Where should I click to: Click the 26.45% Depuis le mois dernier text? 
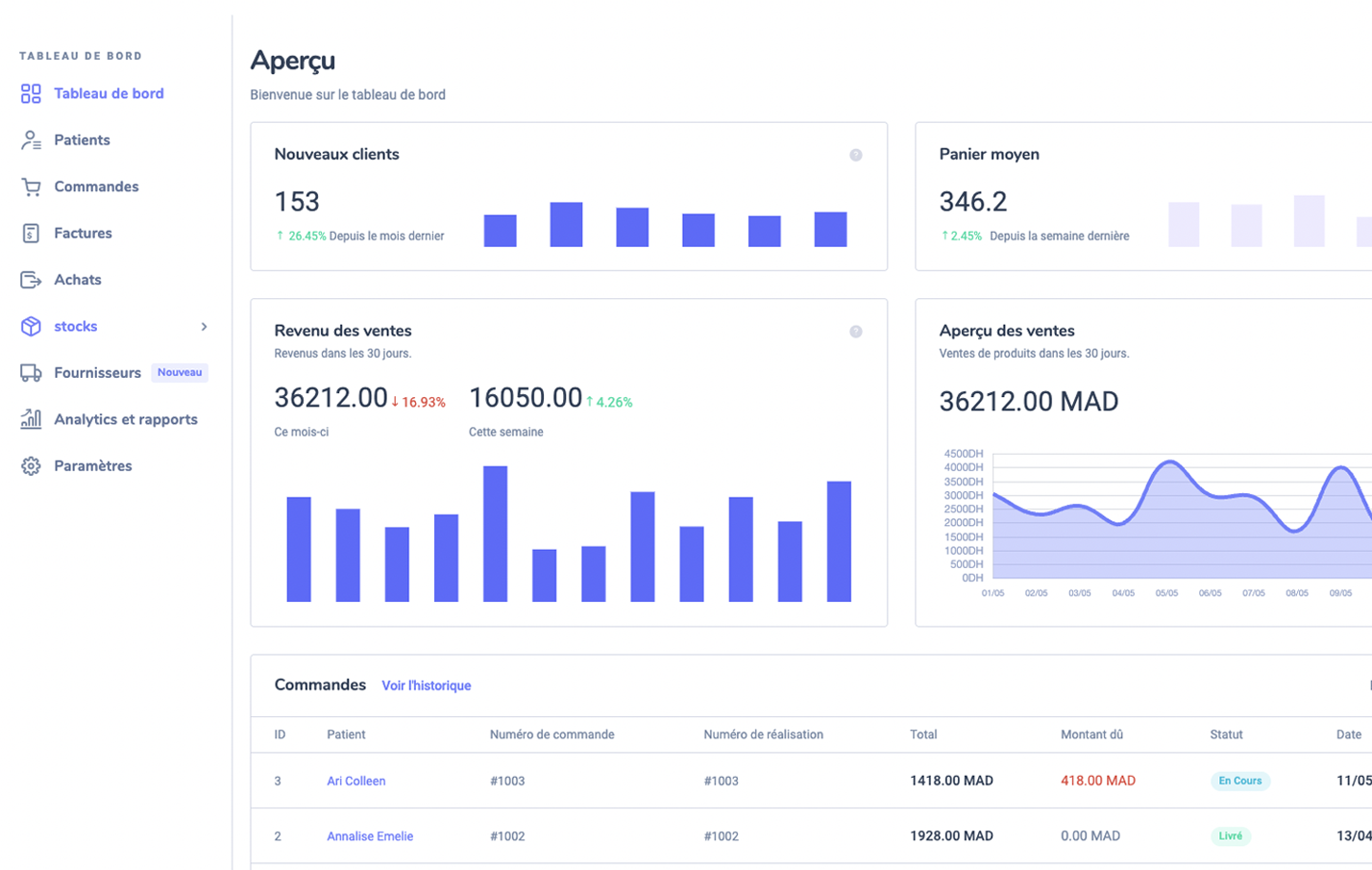click(x=360, y=236)
